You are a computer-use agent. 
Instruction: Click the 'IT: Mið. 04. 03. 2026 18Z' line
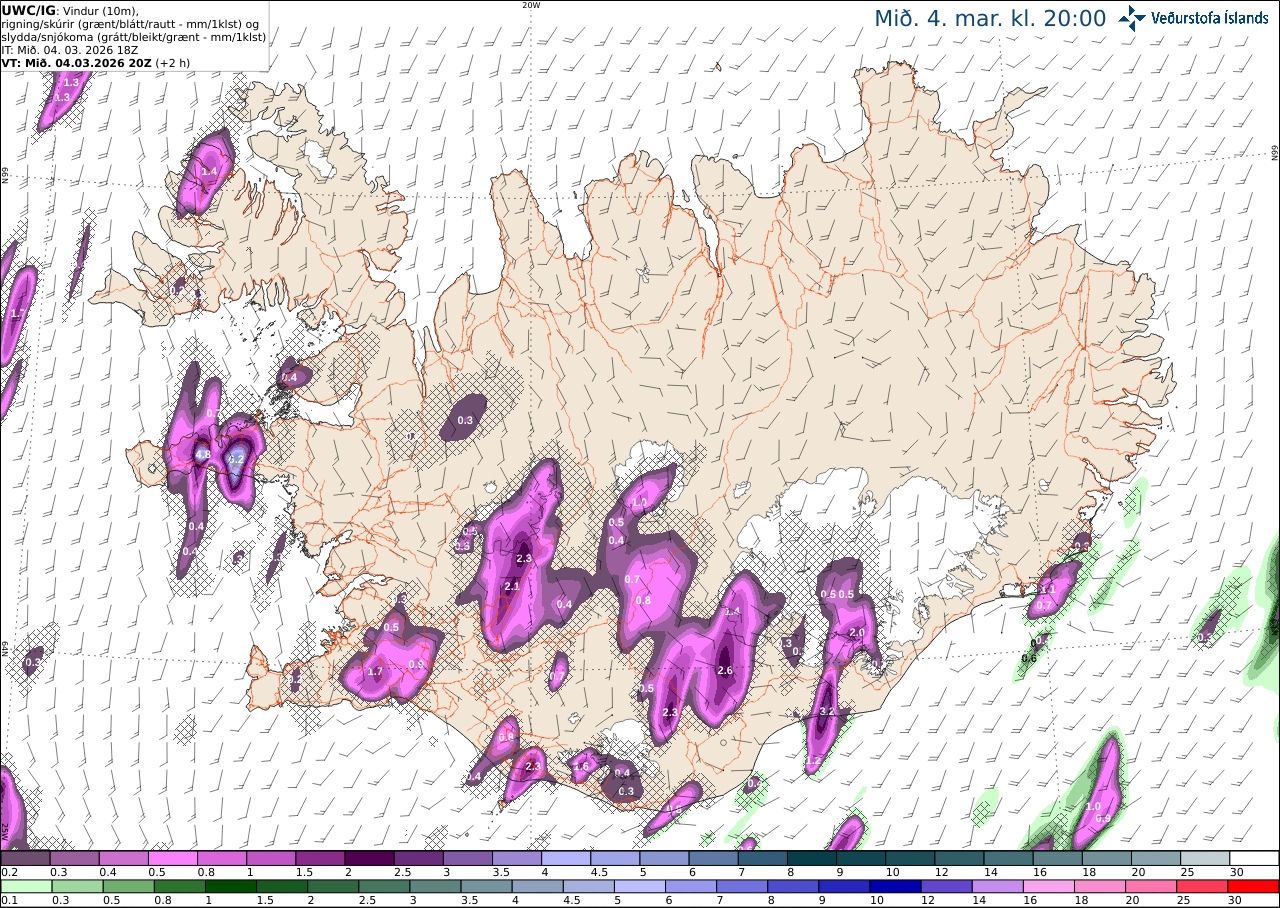tap(69, 50)
